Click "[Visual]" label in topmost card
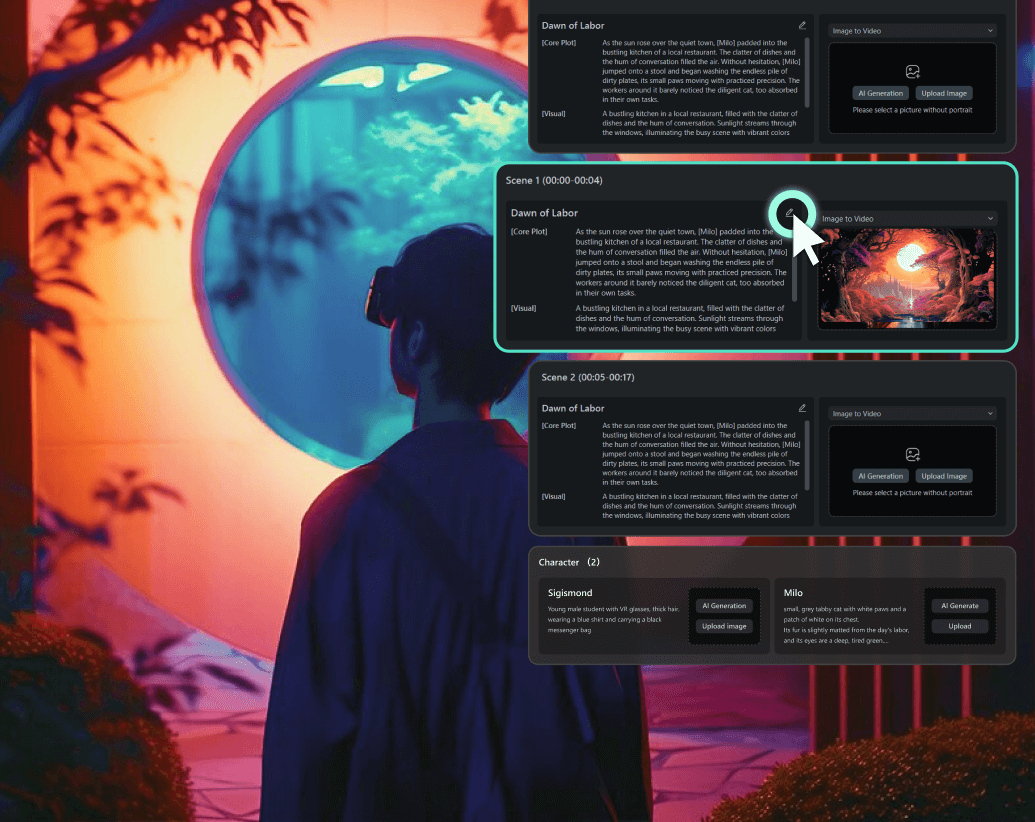The image size is (1035, 822). [x=553, y=114]
